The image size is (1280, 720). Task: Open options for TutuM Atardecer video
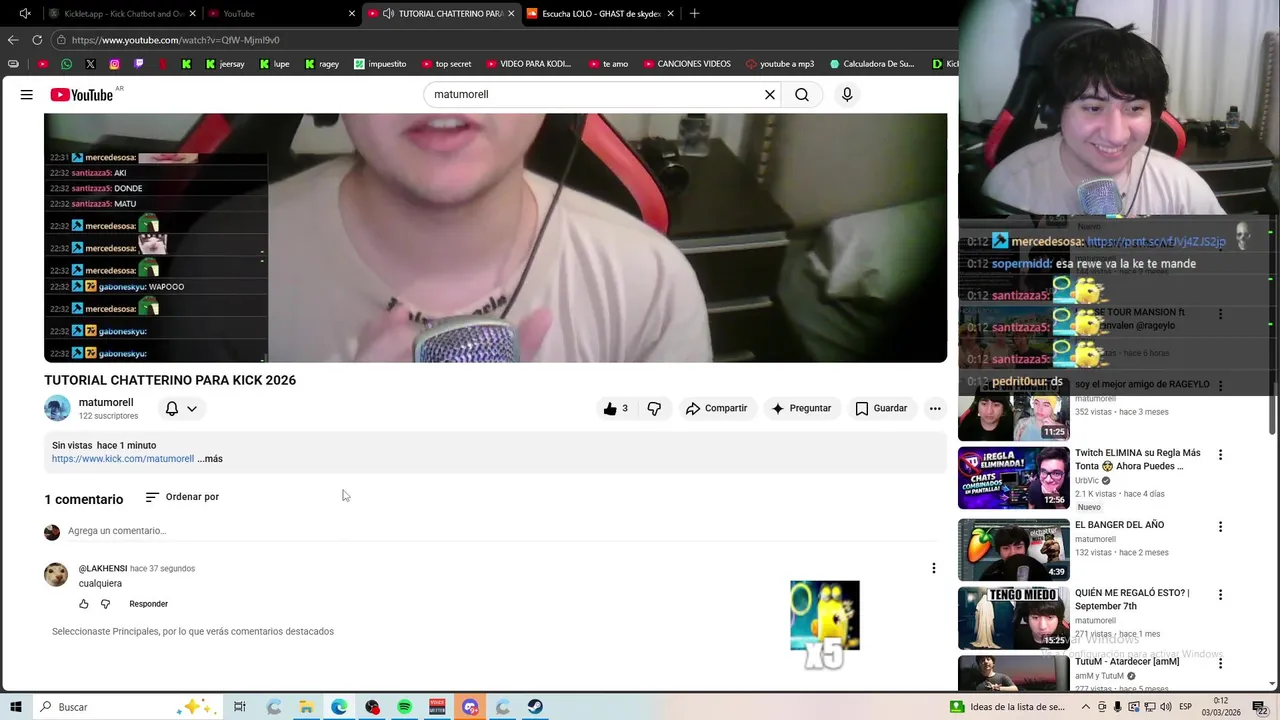tap(1220, 662)
